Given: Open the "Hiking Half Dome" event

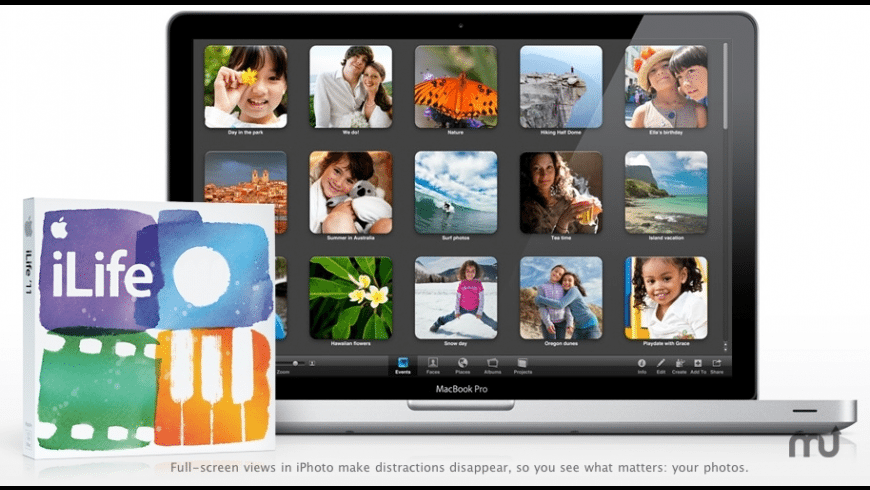Looking at the screenshot, I should [x=561, y=87].
